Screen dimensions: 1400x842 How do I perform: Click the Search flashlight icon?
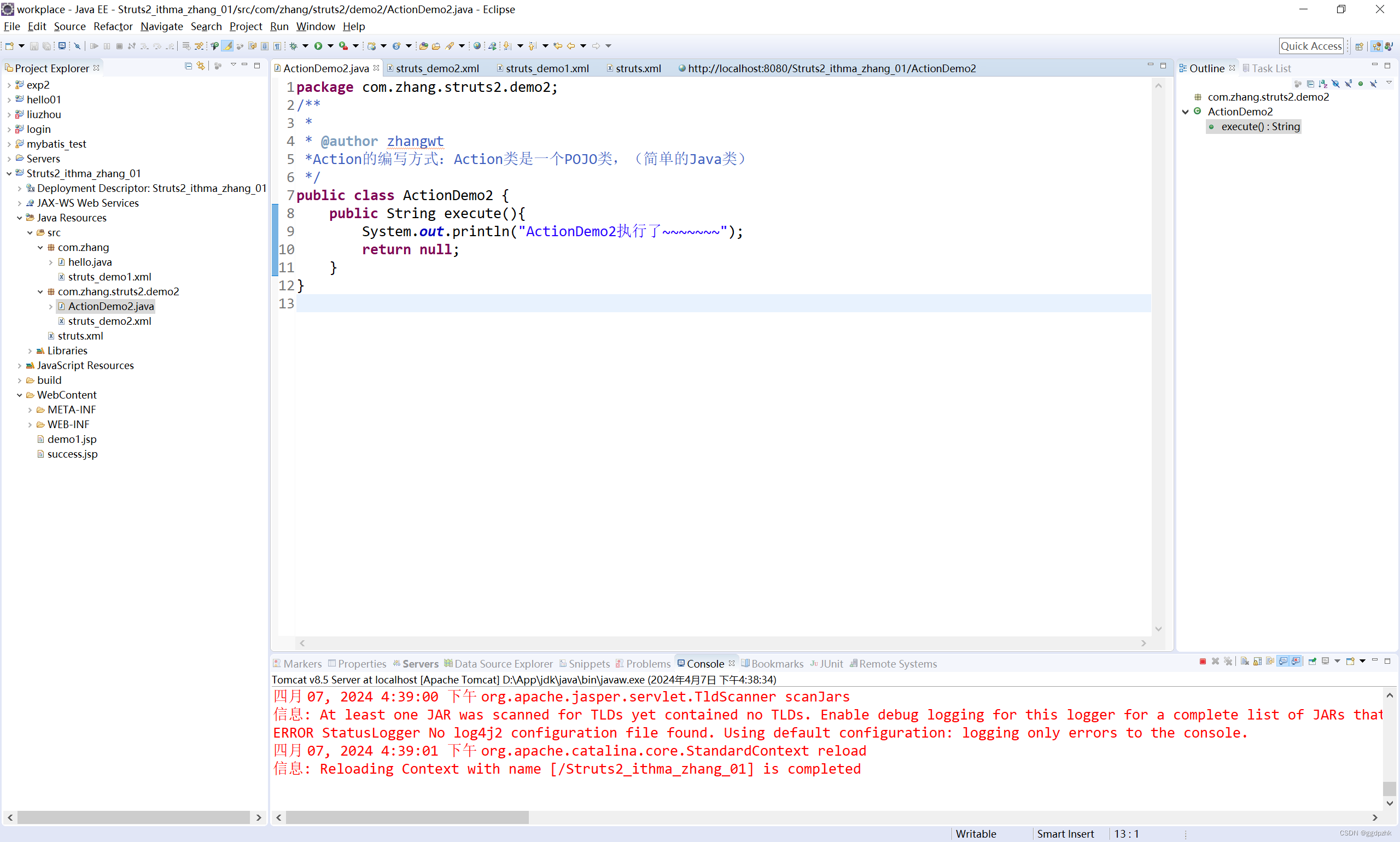[450, 46]
